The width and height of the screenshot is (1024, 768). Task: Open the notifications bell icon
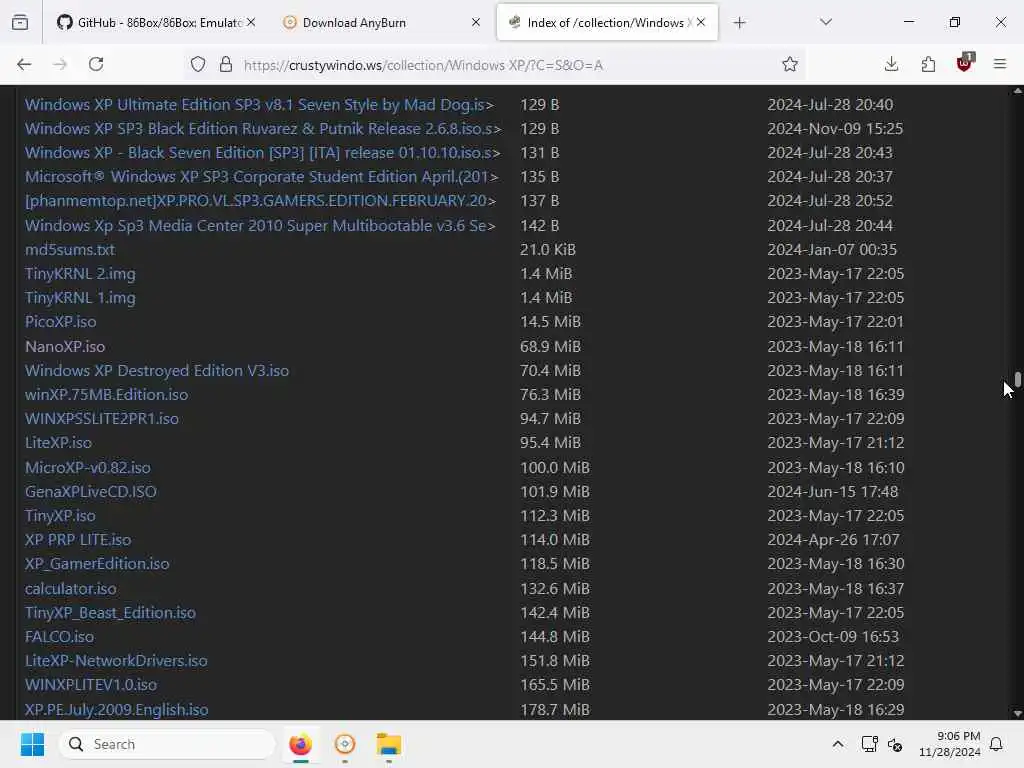pos(996,744)
